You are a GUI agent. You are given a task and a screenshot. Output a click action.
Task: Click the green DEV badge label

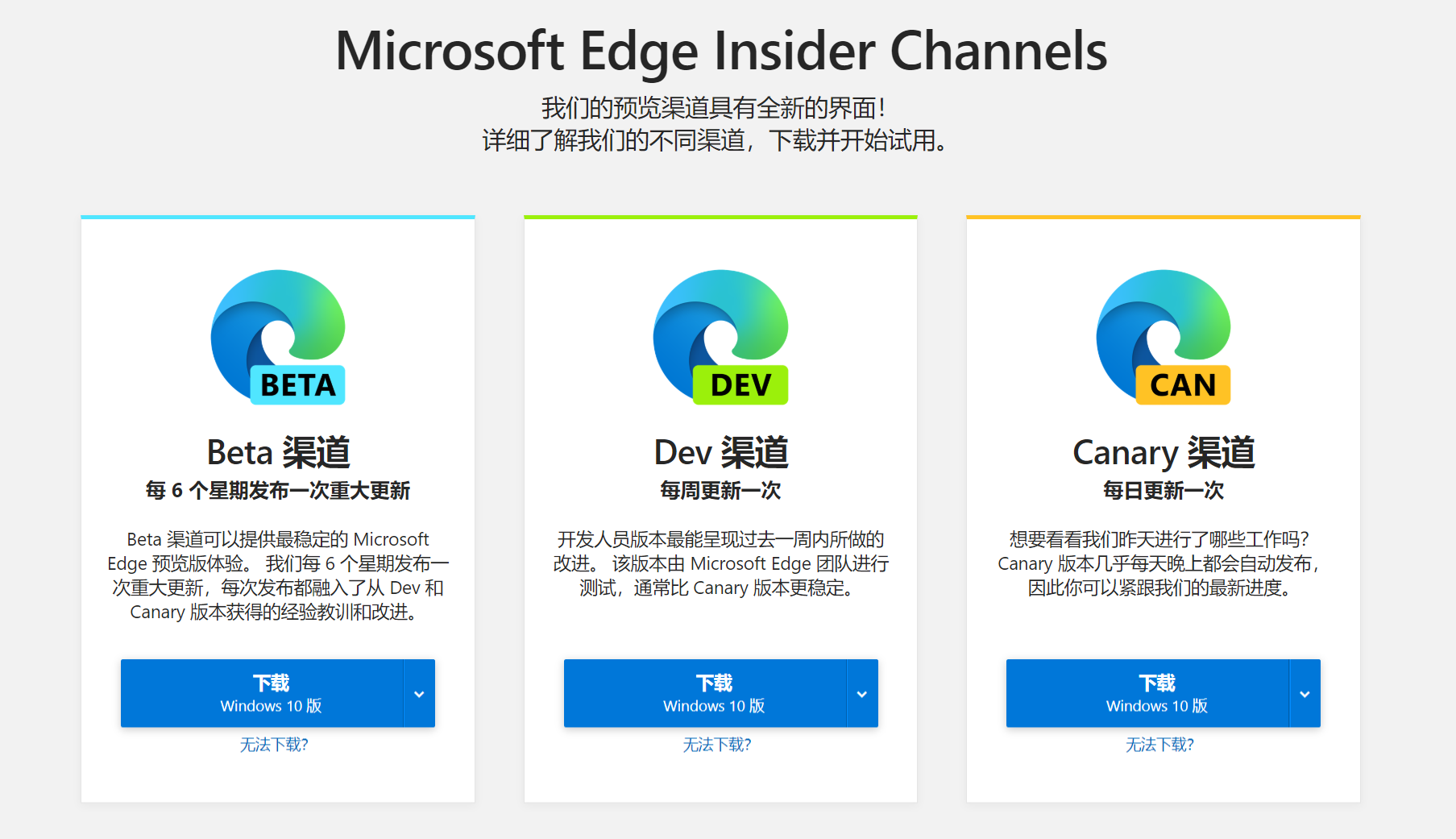pos(740,385)
